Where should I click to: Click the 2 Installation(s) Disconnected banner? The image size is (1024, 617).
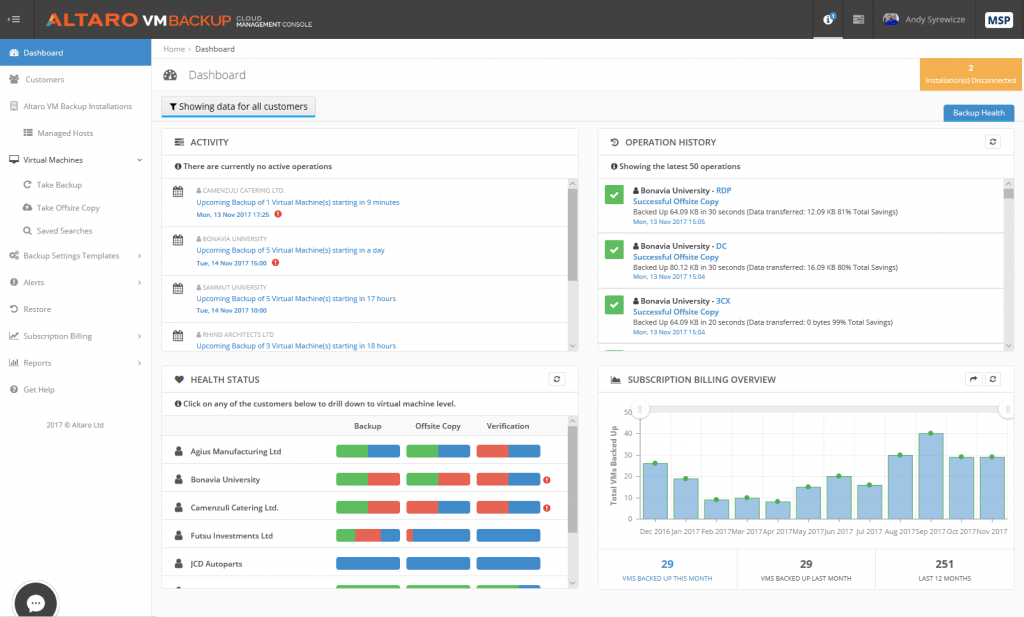point(970,74)
